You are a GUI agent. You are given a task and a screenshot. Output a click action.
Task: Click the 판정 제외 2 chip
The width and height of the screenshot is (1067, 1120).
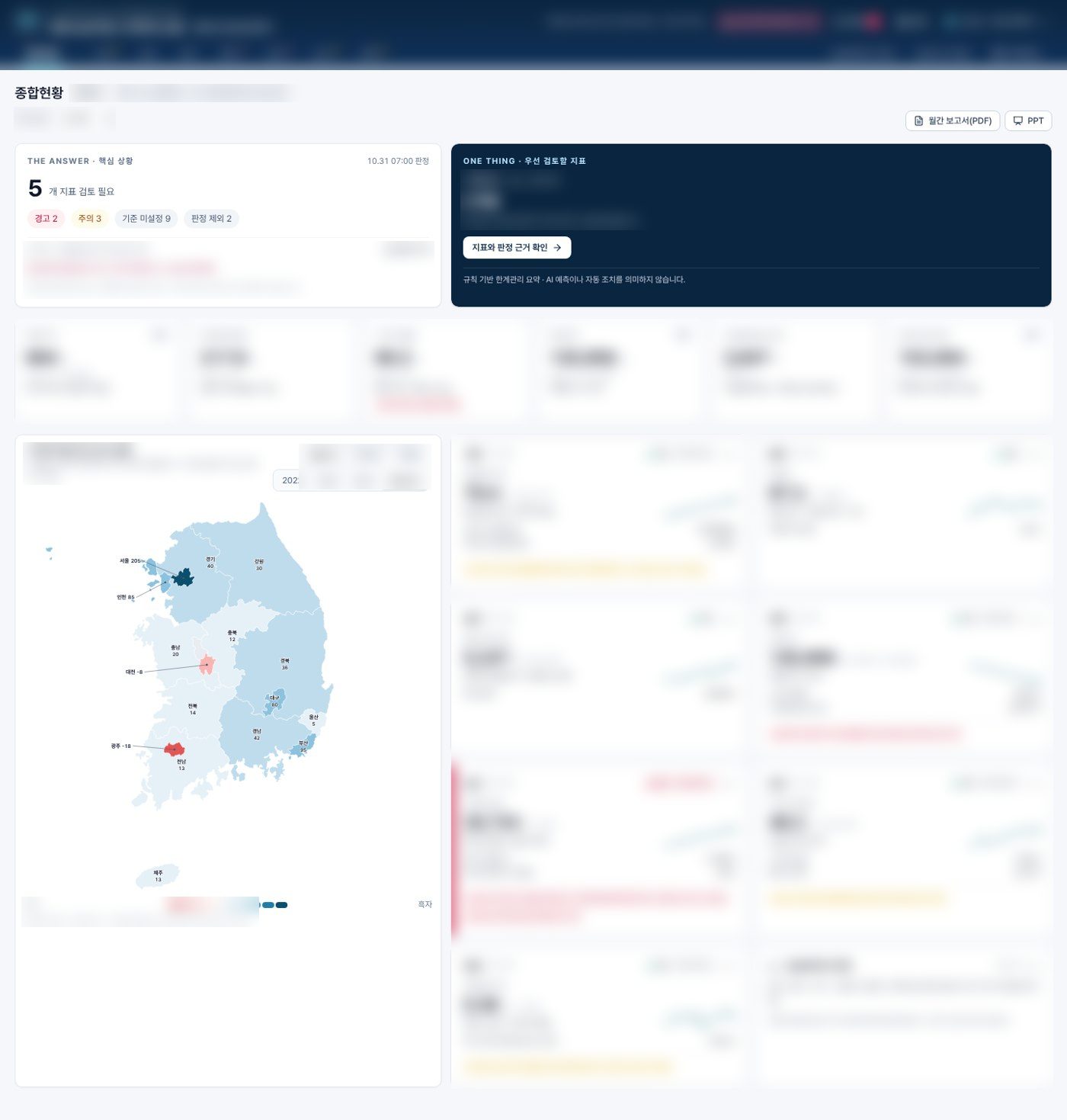[211, 219]
